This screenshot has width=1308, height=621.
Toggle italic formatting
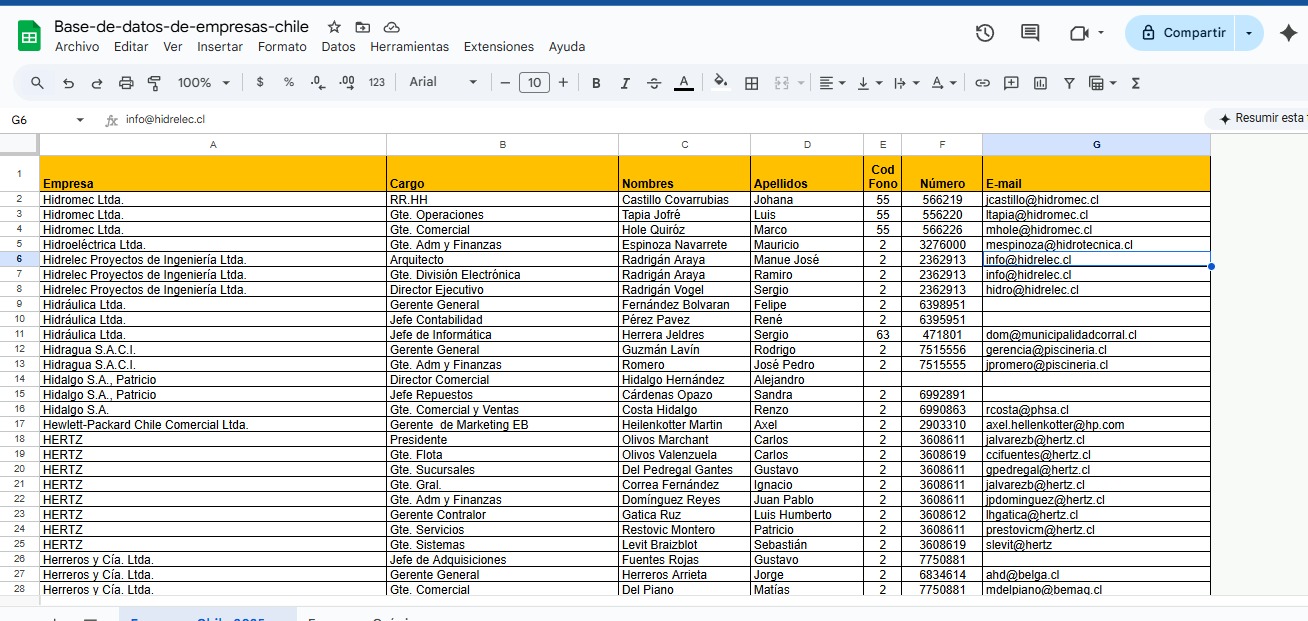coord(625,83)
